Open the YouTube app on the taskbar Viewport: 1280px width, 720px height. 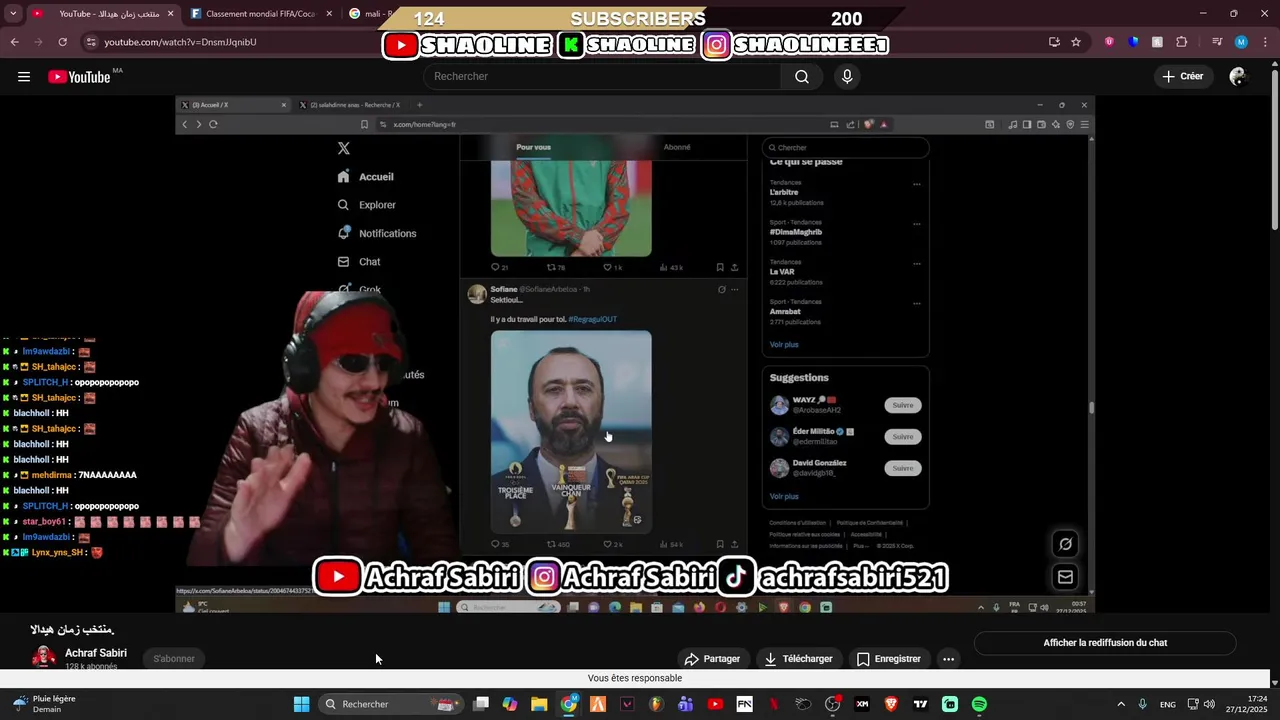[715, 704]
